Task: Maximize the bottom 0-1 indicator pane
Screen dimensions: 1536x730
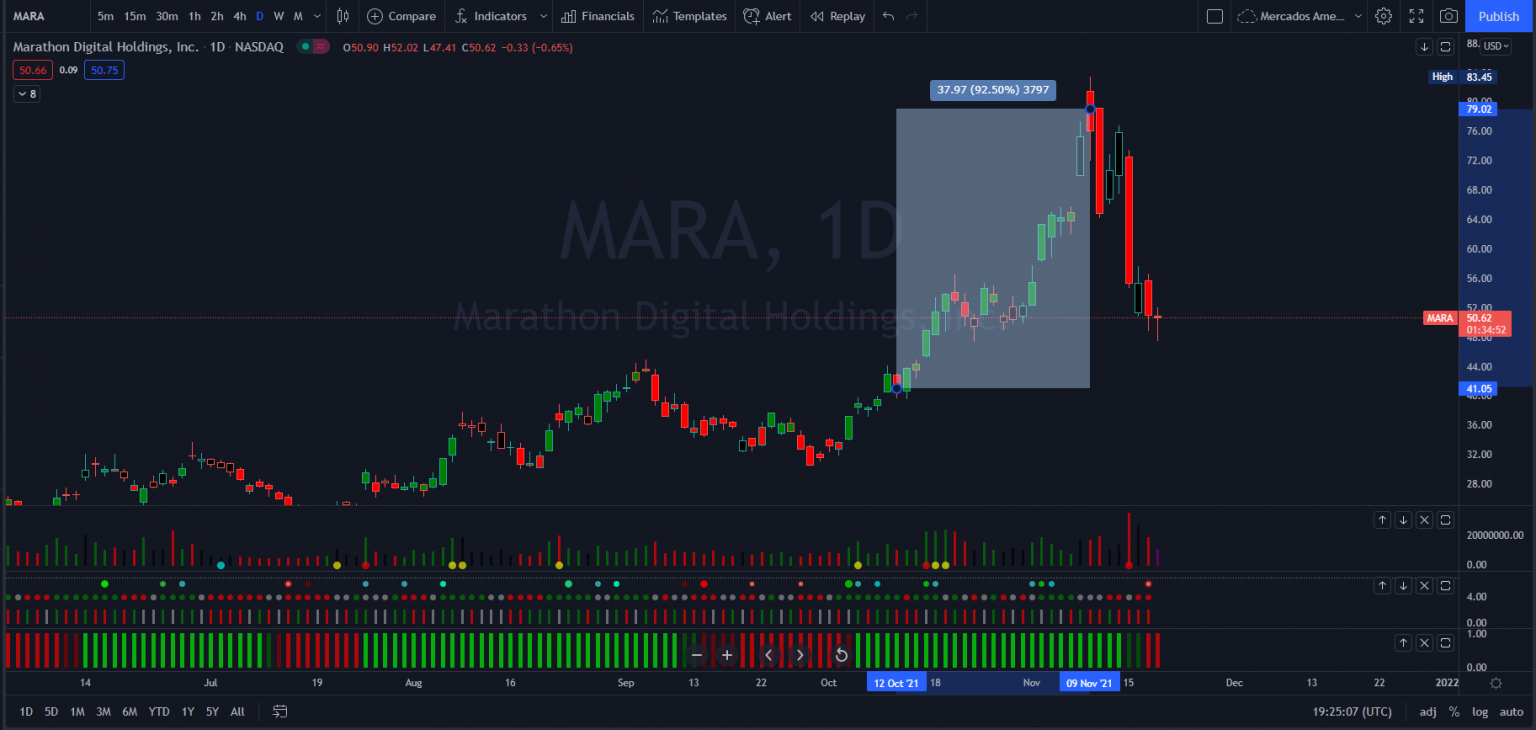Action: coord(1445,643)
